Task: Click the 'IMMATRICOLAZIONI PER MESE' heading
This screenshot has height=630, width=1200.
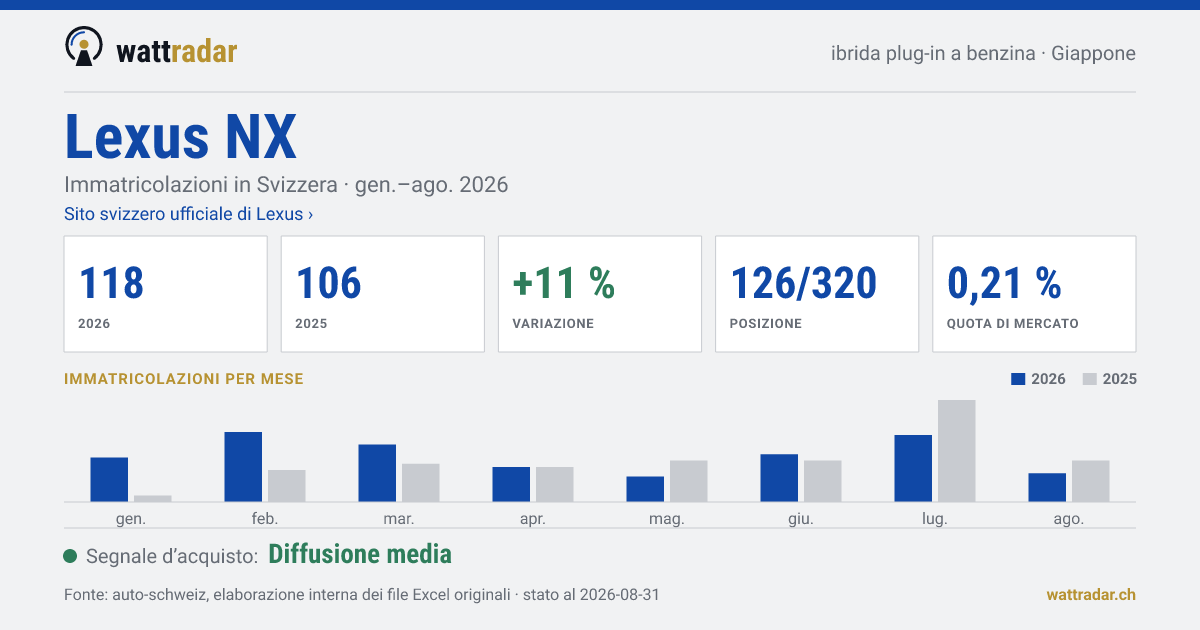Action: [184, 379]
